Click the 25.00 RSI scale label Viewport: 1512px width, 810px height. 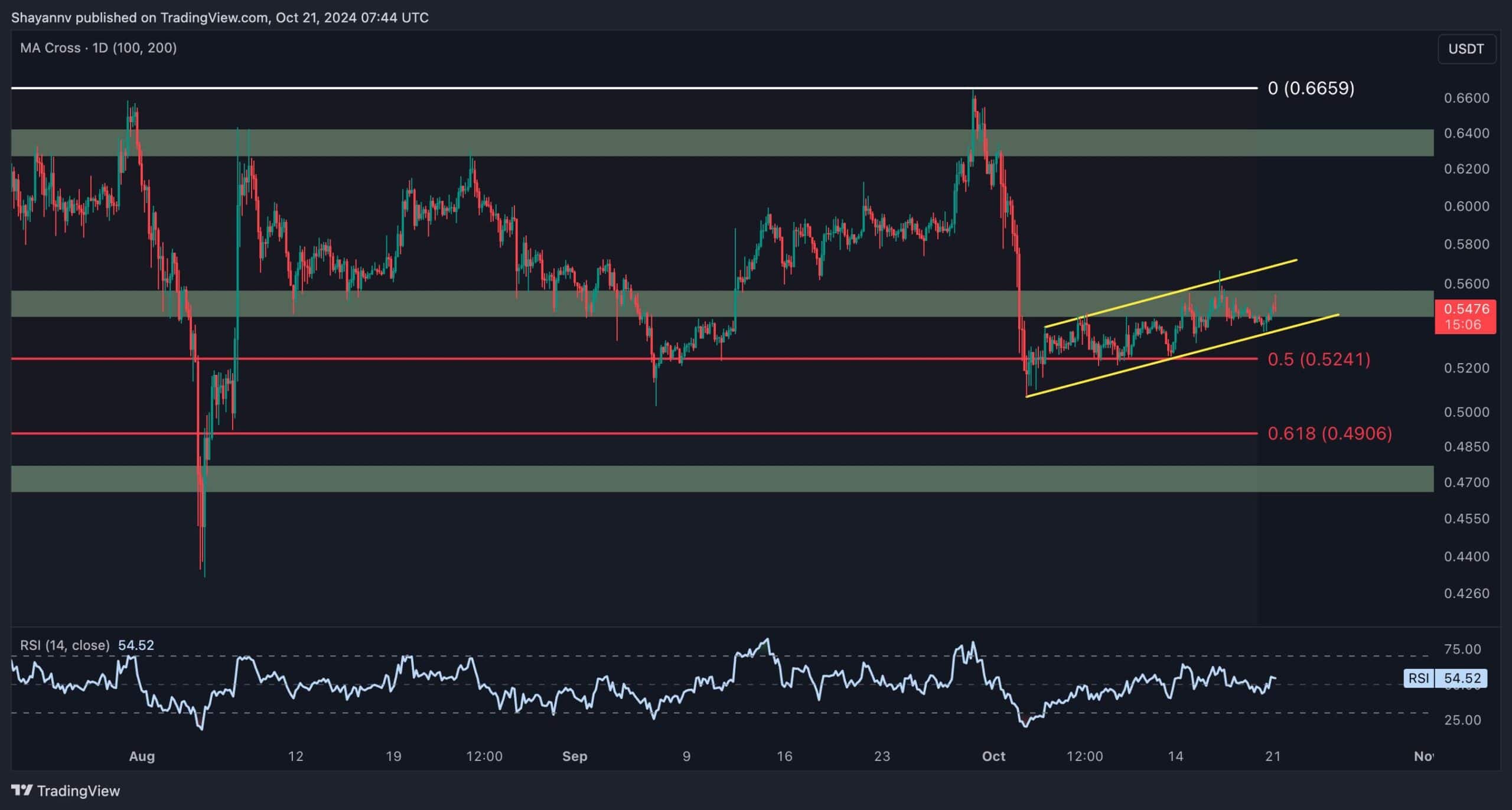click(x=1462, y=720)
